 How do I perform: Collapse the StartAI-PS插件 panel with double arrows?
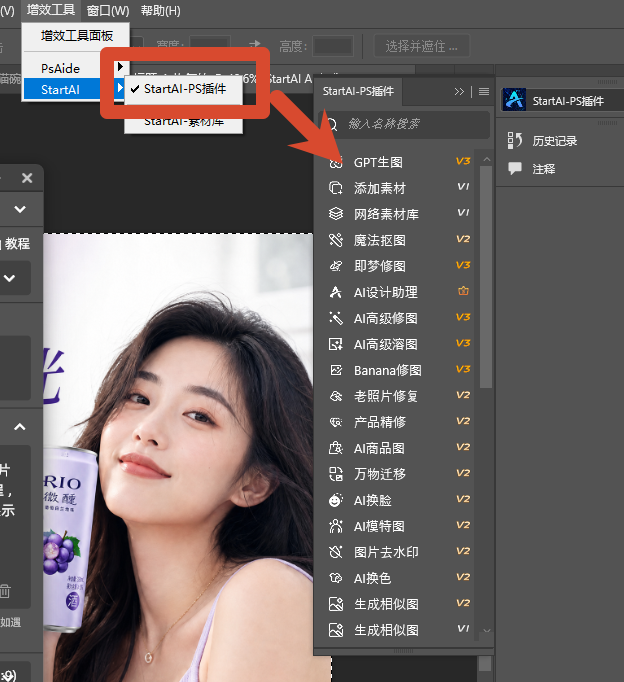coord(459,91)
